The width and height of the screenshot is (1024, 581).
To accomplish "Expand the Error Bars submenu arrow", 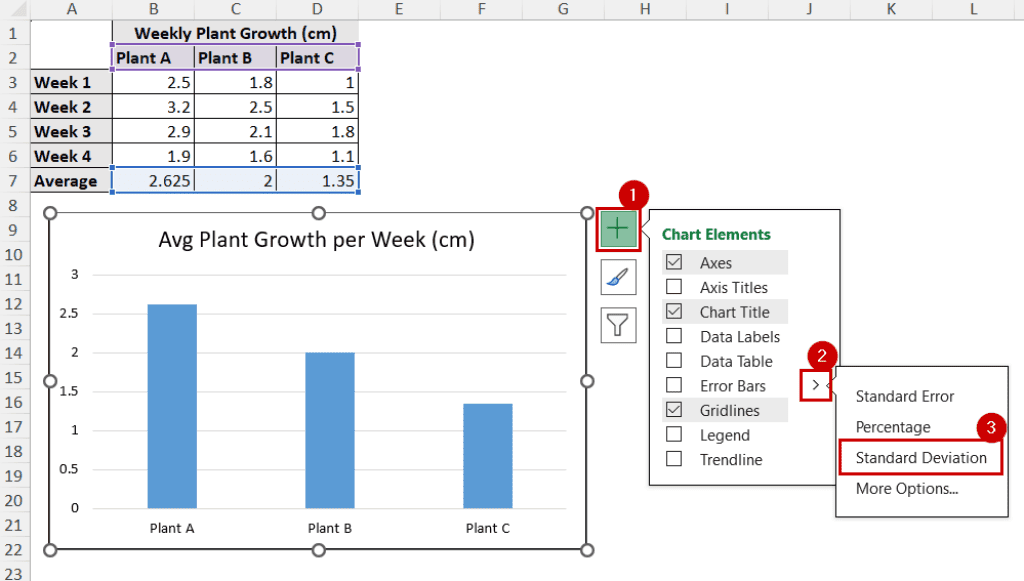I will [815, 385].
